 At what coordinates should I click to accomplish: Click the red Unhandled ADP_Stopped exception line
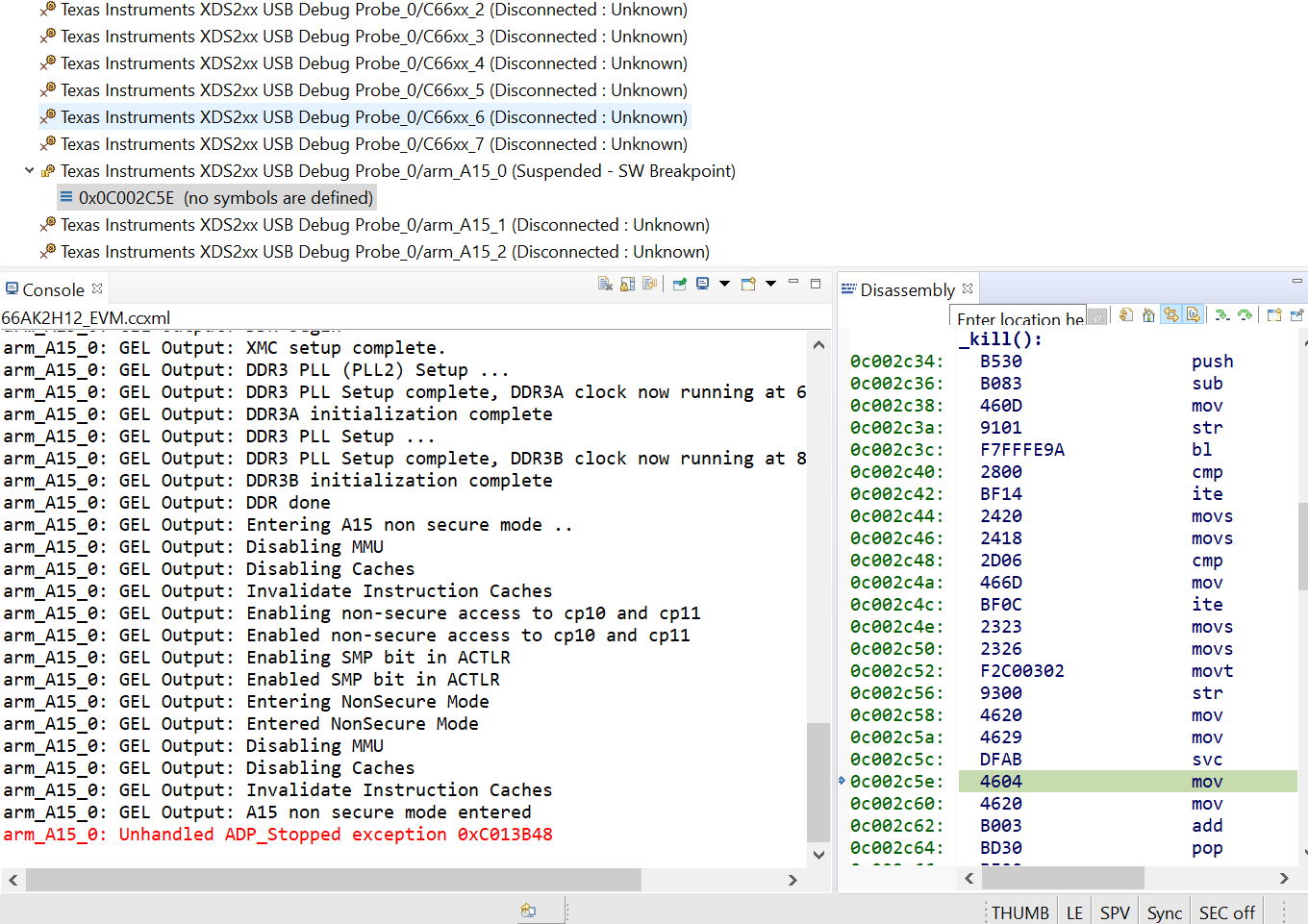278,835
